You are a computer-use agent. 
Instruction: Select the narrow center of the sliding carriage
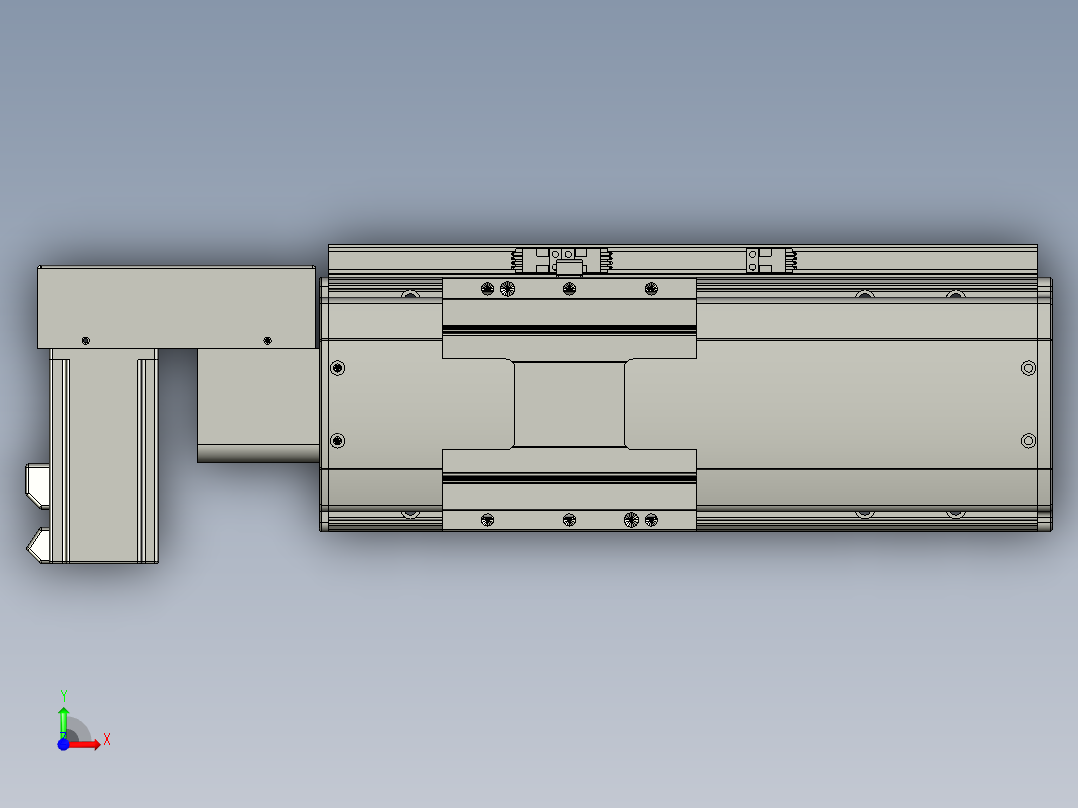coord(569,405)
